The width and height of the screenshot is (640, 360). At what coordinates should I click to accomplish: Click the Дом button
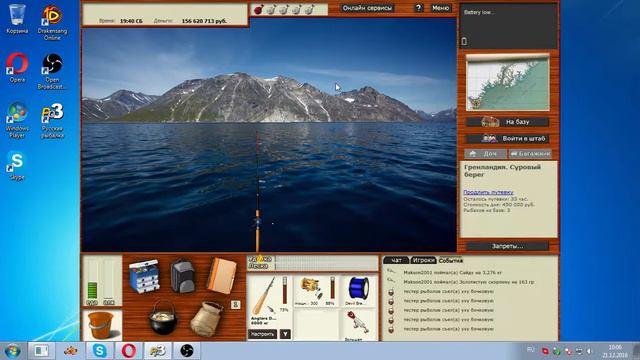click(x=485, y=153)
